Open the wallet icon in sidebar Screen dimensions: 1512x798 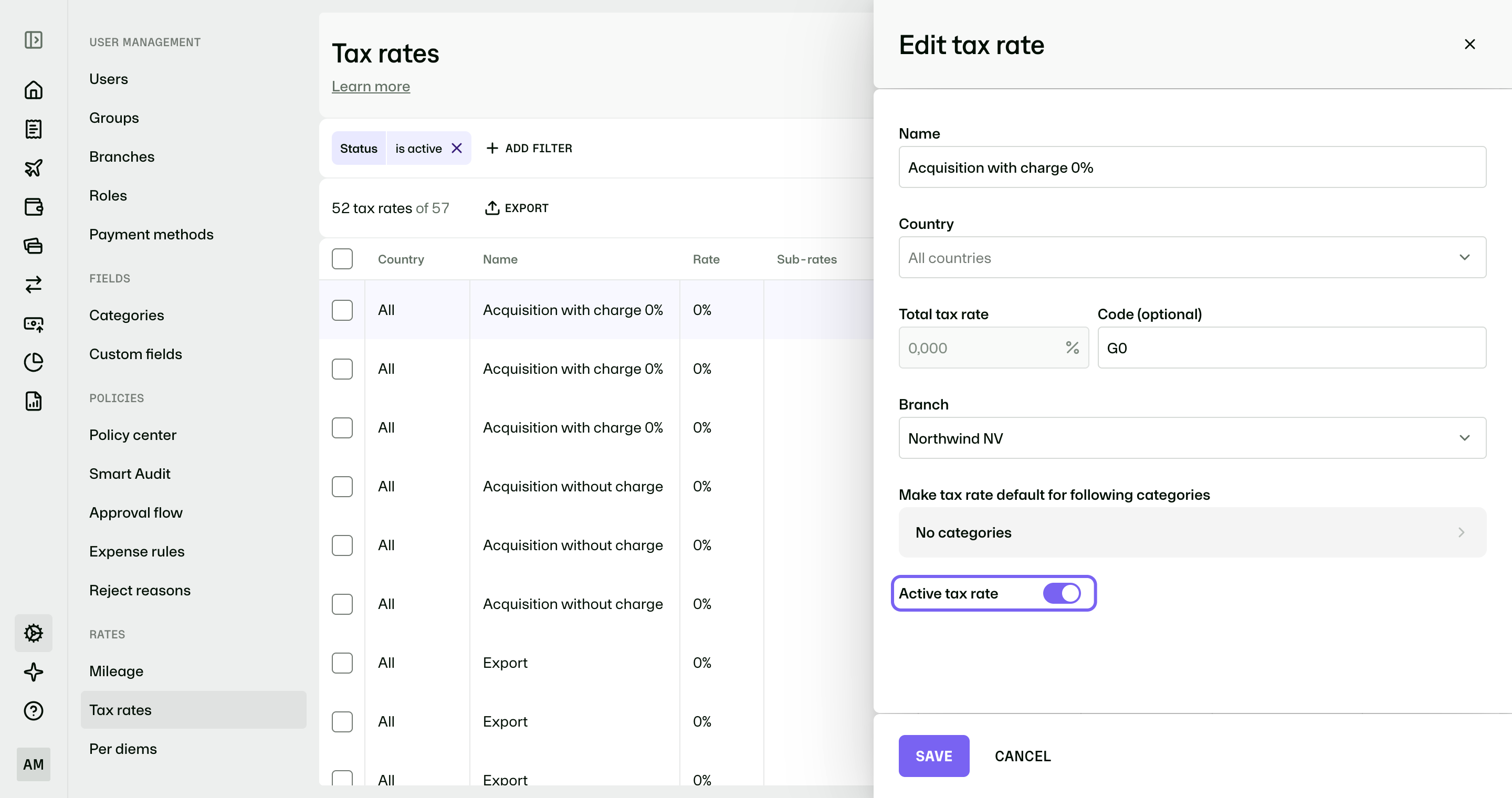point(34,206)
